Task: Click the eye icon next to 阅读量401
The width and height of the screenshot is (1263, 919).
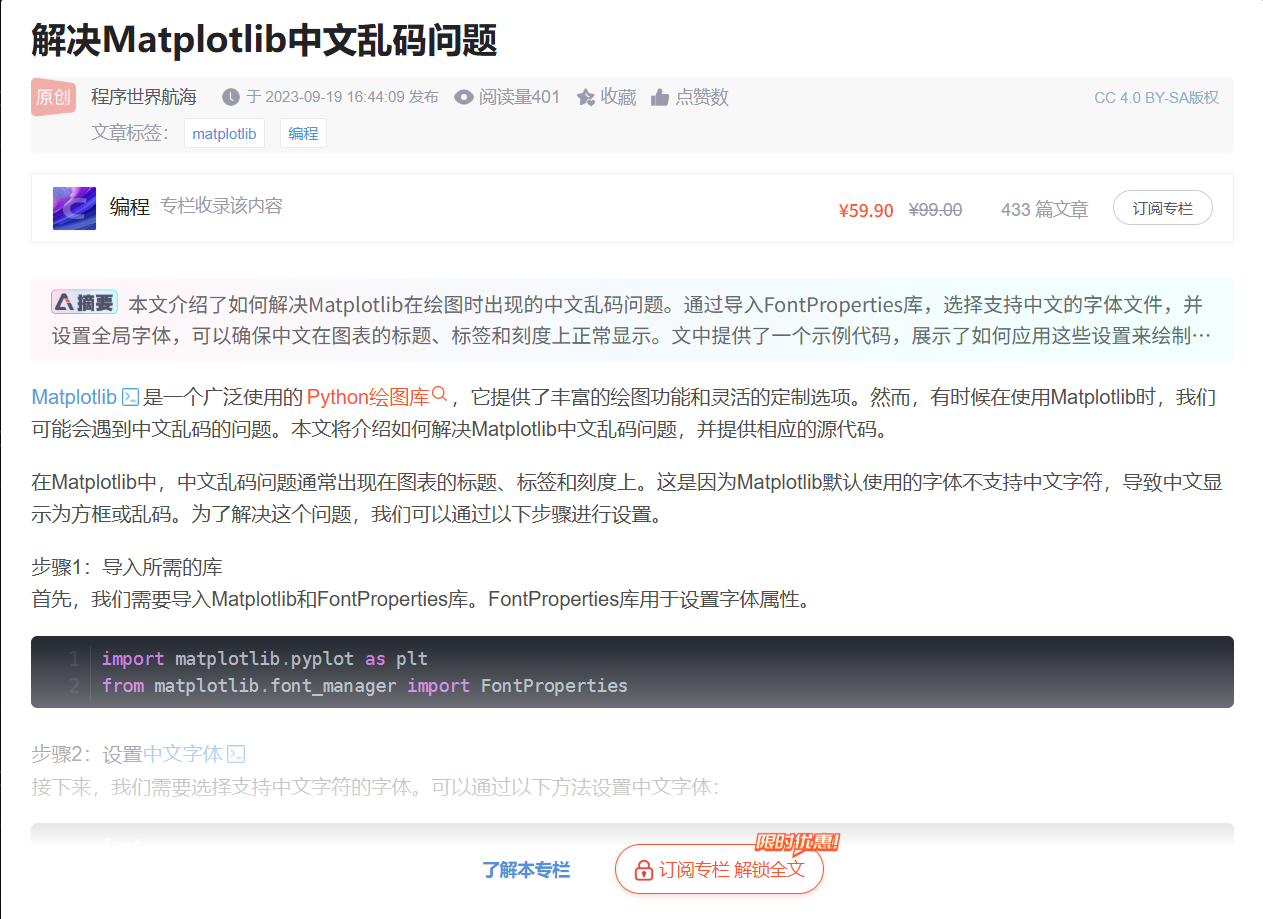Action: (x=463, y=97)
